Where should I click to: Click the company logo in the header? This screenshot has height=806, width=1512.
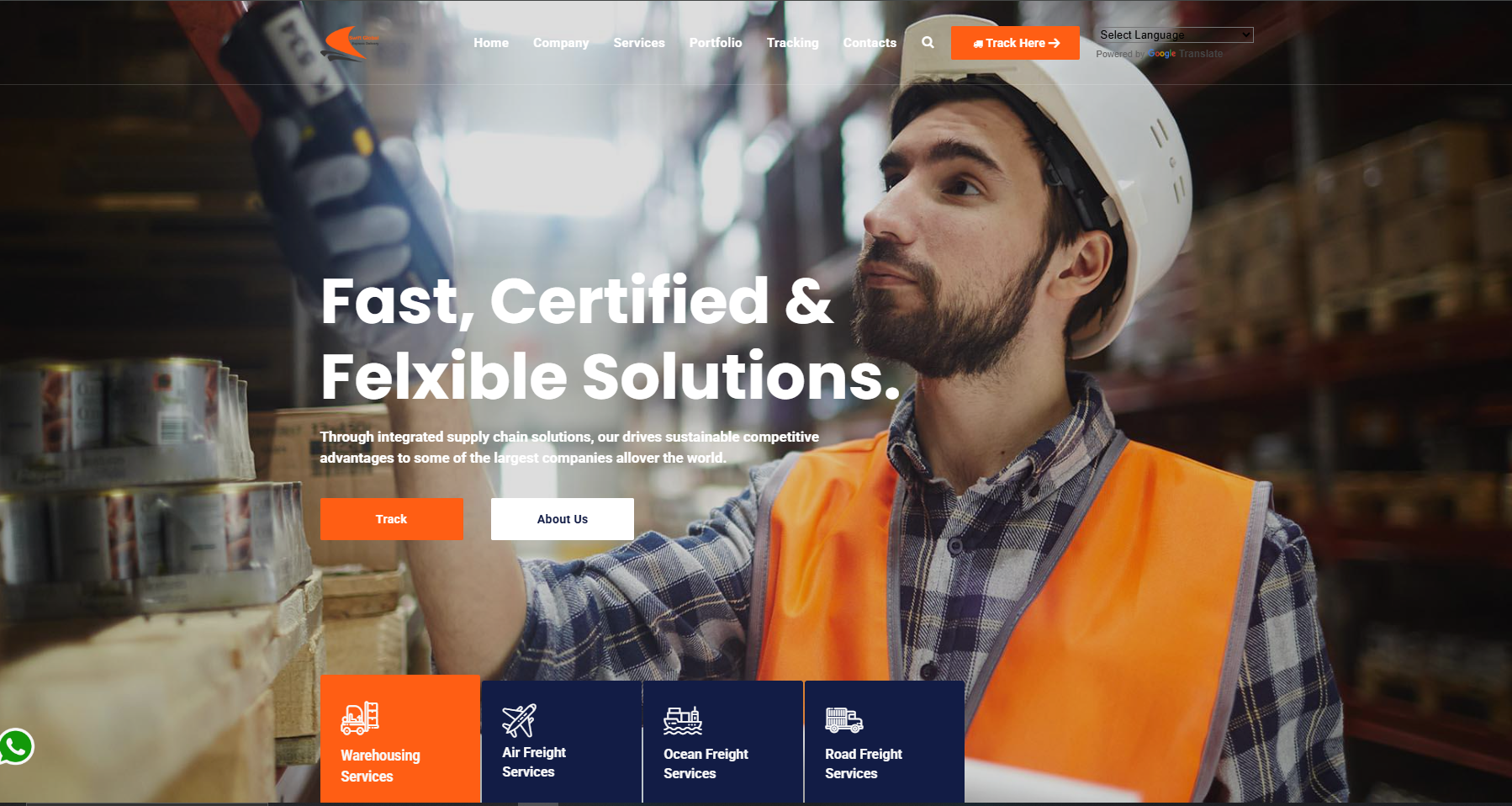click(352, 43)
